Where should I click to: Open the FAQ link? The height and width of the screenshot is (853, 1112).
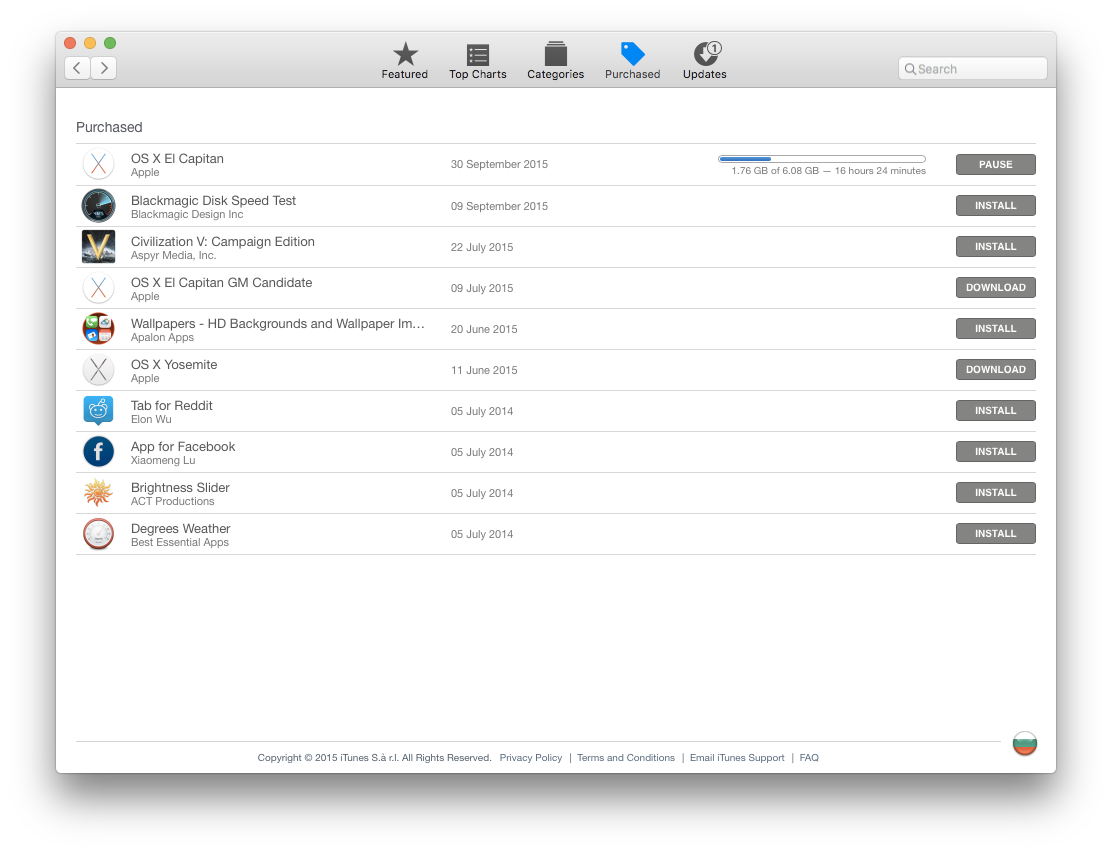click(809, 758)
